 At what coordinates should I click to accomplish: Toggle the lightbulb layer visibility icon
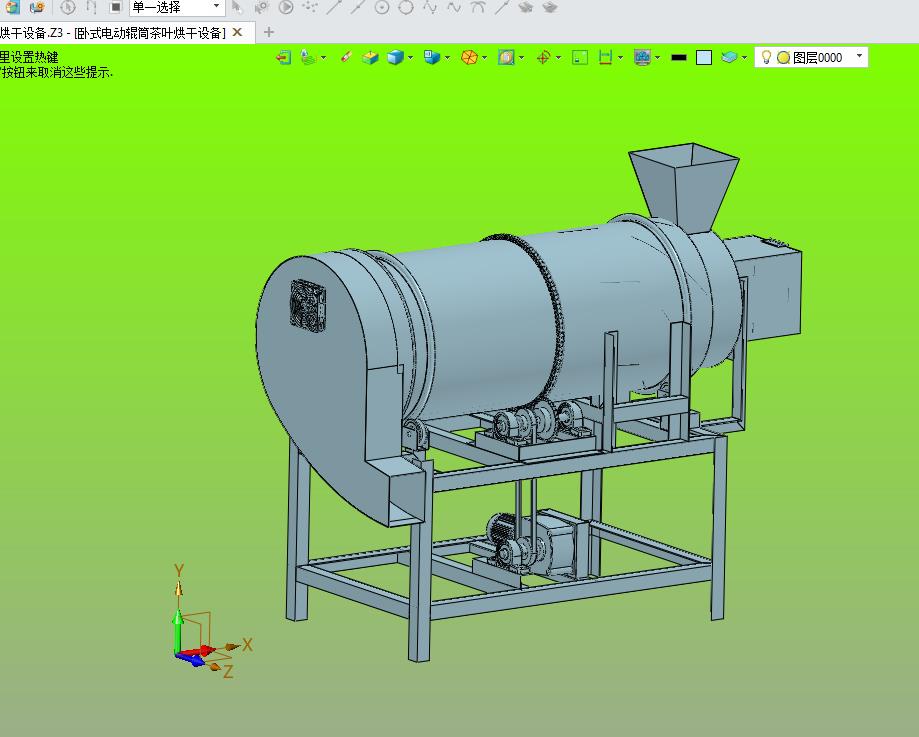(765, 57)
